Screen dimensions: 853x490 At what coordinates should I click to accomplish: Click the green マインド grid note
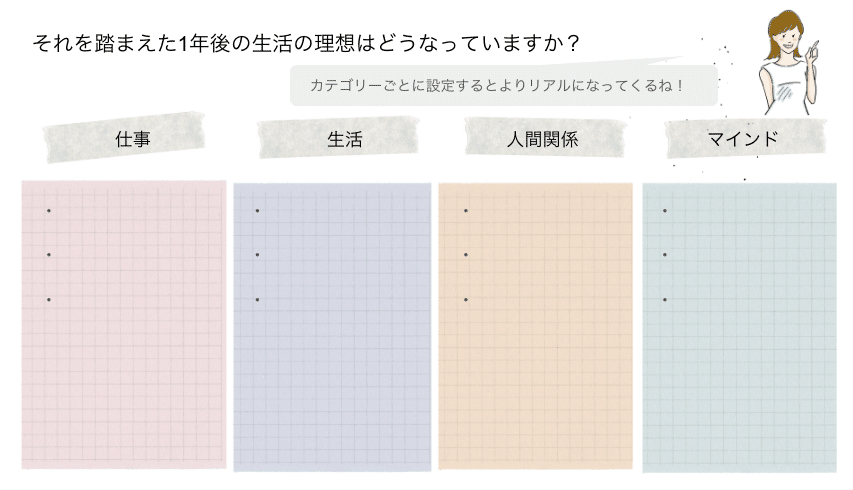click(739, 327)
